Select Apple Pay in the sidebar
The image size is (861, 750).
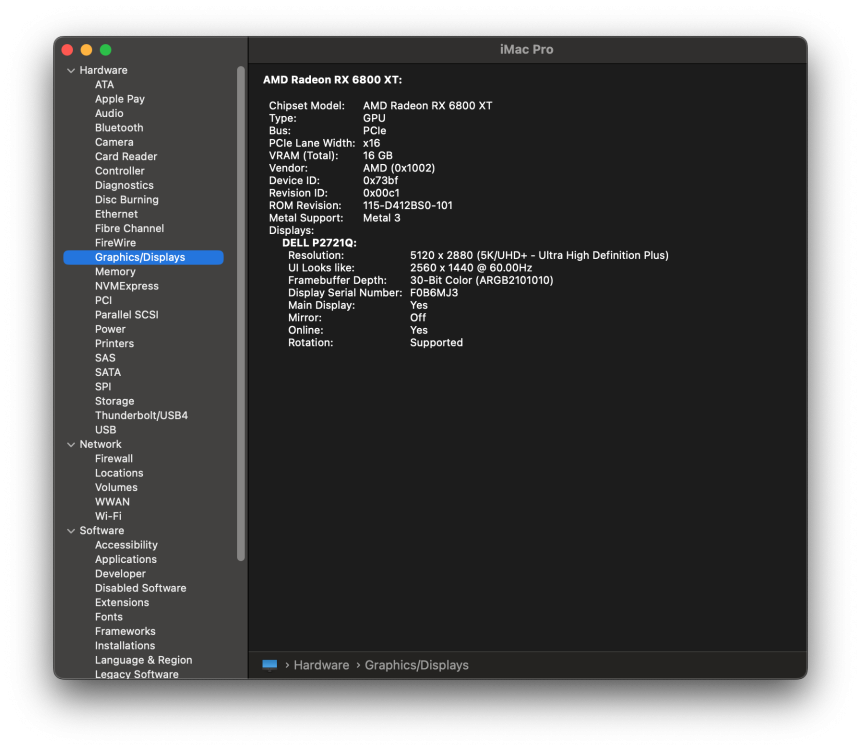[x=120, y=99]
